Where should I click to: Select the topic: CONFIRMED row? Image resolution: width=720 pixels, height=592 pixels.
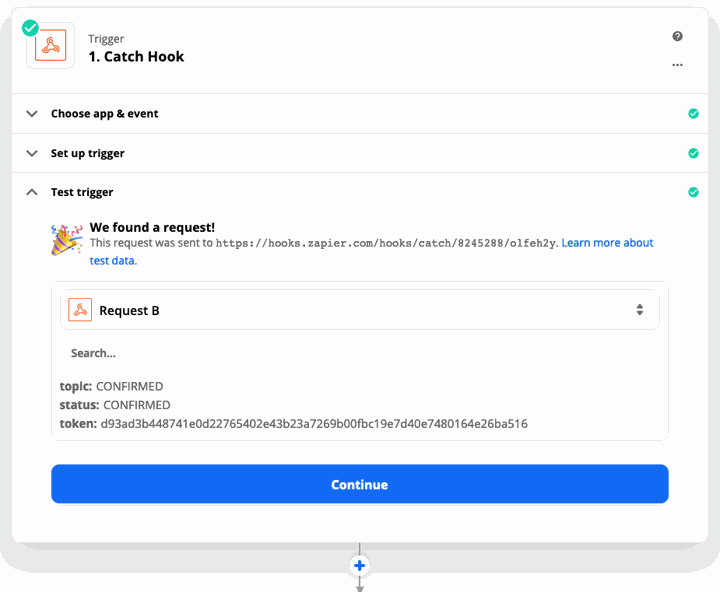point(111,386)
